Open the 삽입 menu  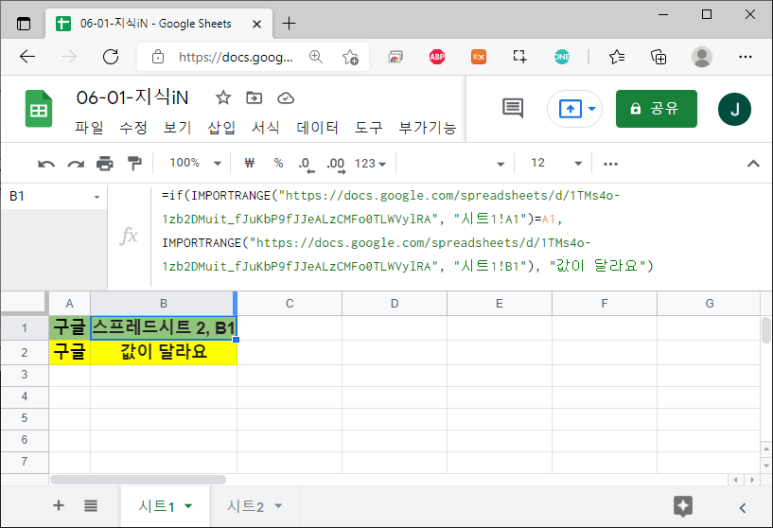pos(221,128)
